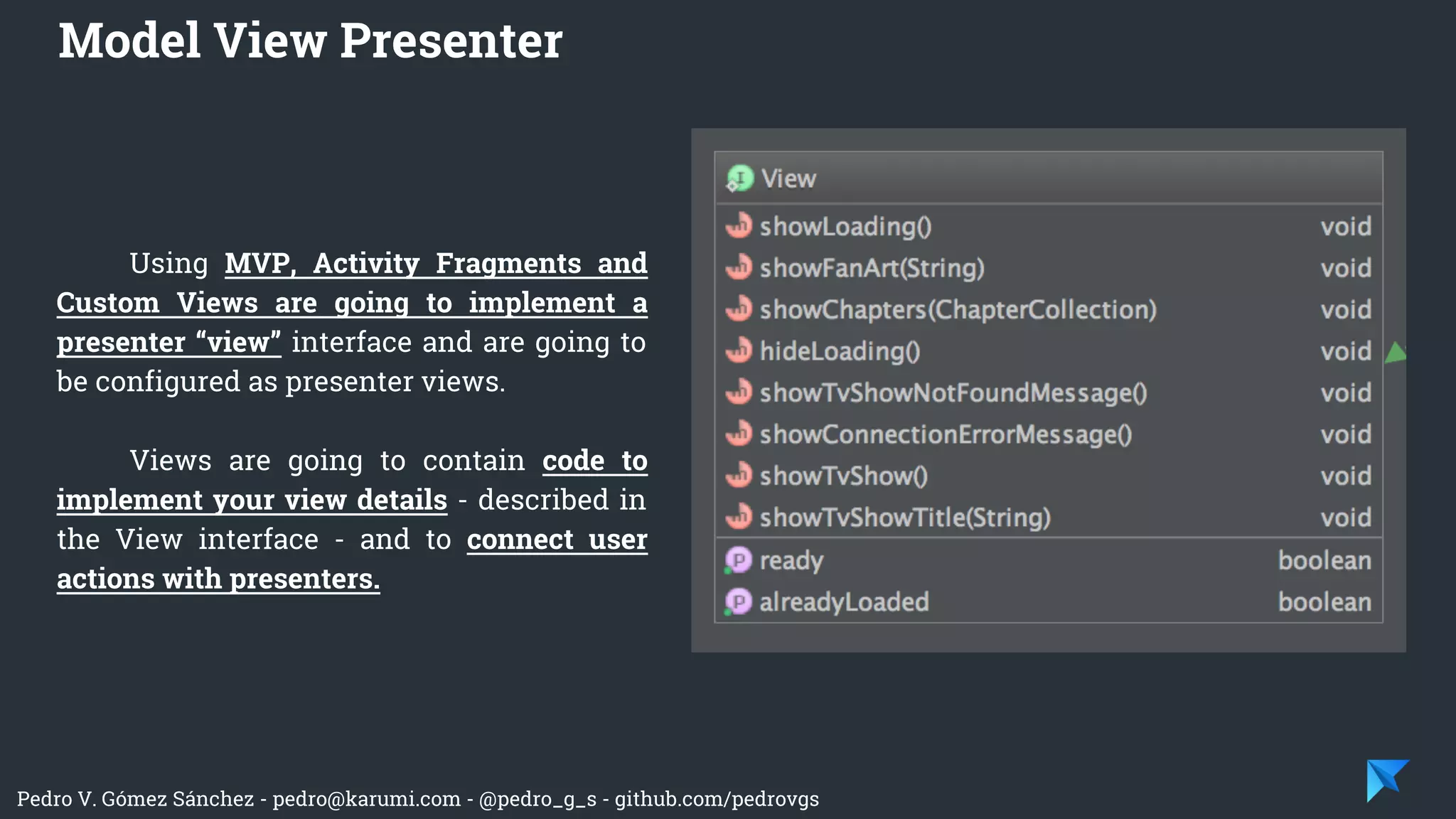Select the showConnectionErrorMessage() row
This screenshot has width=1456, height=819.
pos(1049,434)
